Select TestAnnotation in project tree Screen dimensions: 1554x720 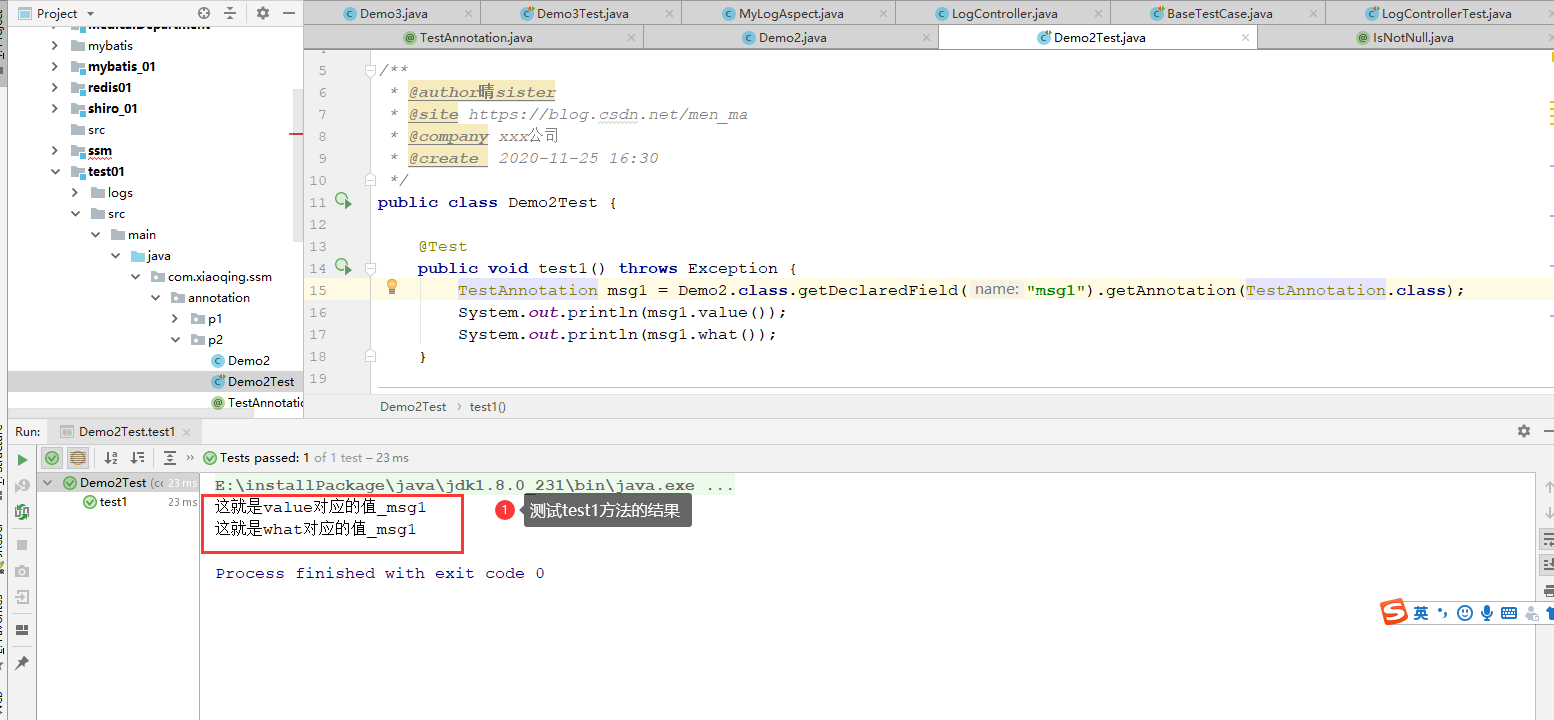click(x=257, y=403)
